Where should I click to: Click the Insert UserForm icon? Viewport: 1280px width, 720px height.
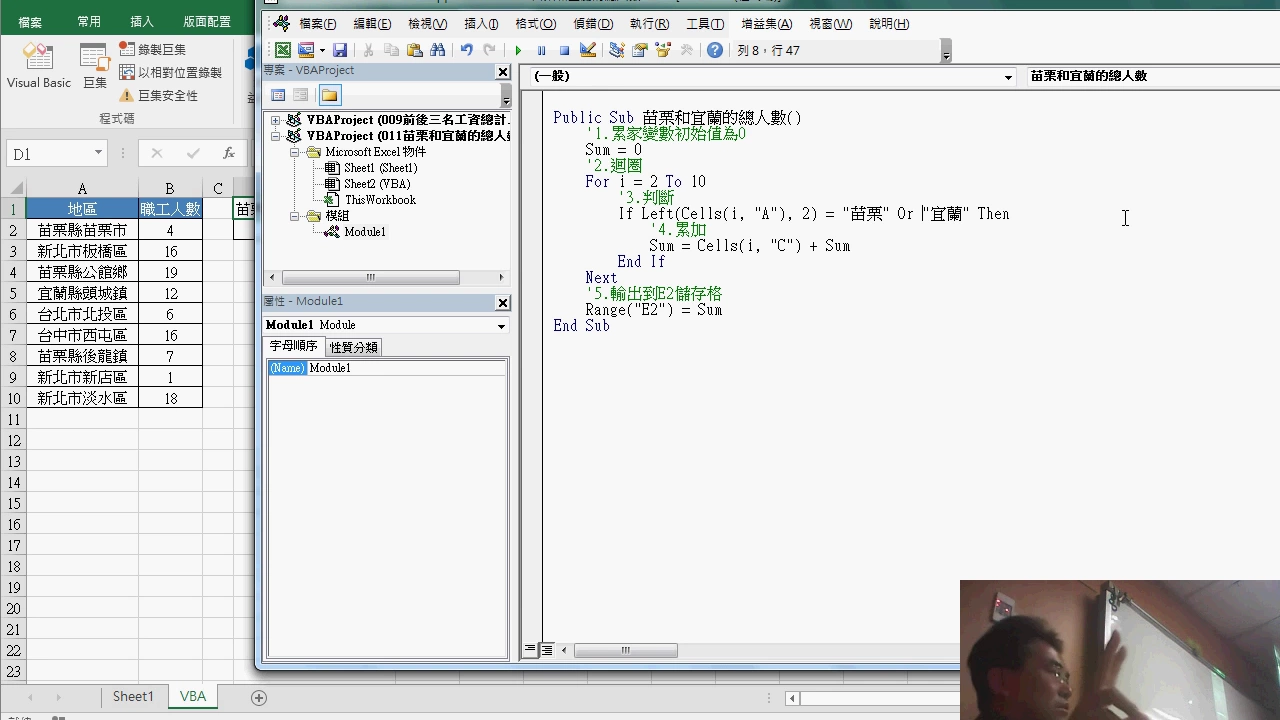(305, 50)
